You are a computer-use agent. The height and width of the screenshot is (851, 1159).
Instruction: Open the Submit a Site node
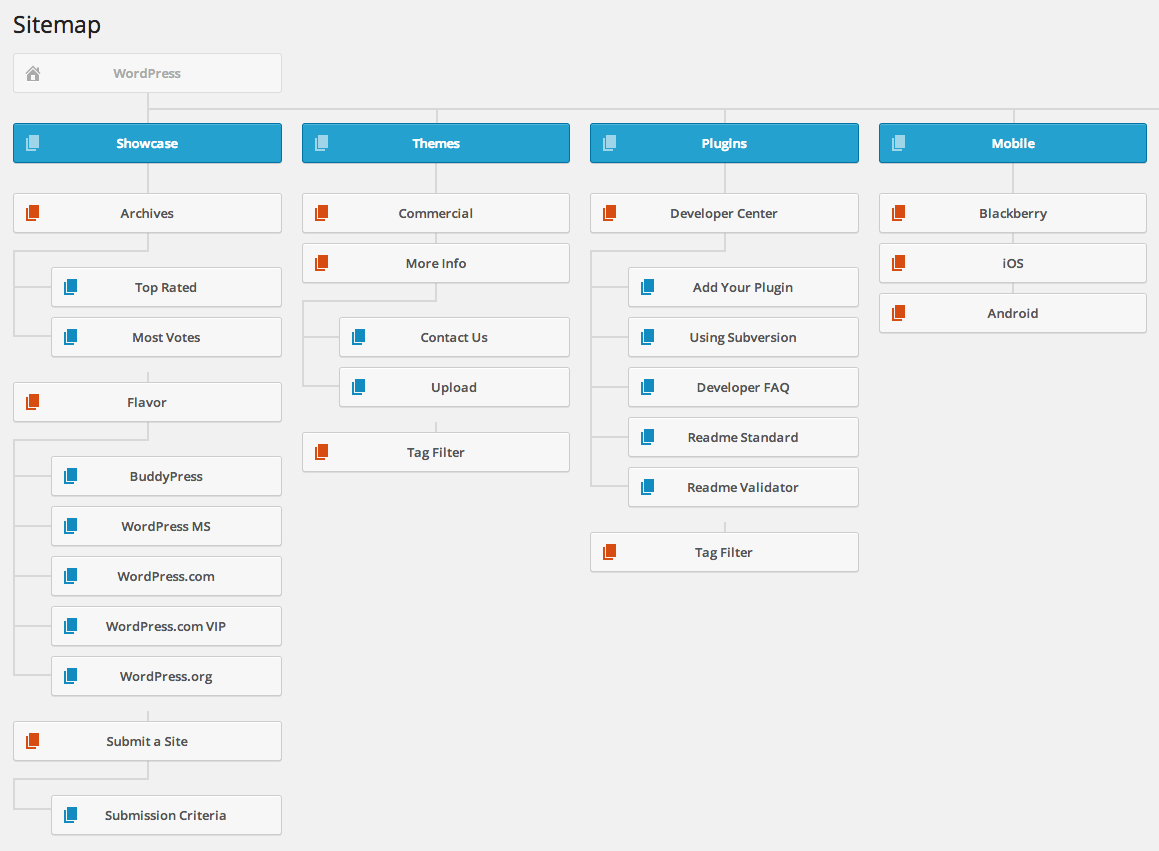(x=147, y=741)
